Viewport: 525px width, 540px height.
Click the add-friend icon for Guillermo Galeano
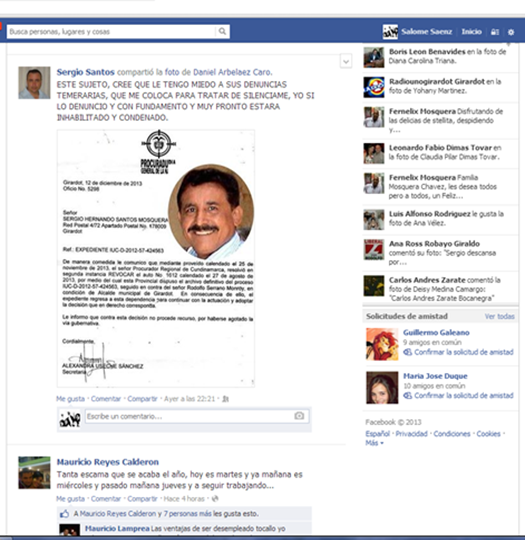coord(408,352)
